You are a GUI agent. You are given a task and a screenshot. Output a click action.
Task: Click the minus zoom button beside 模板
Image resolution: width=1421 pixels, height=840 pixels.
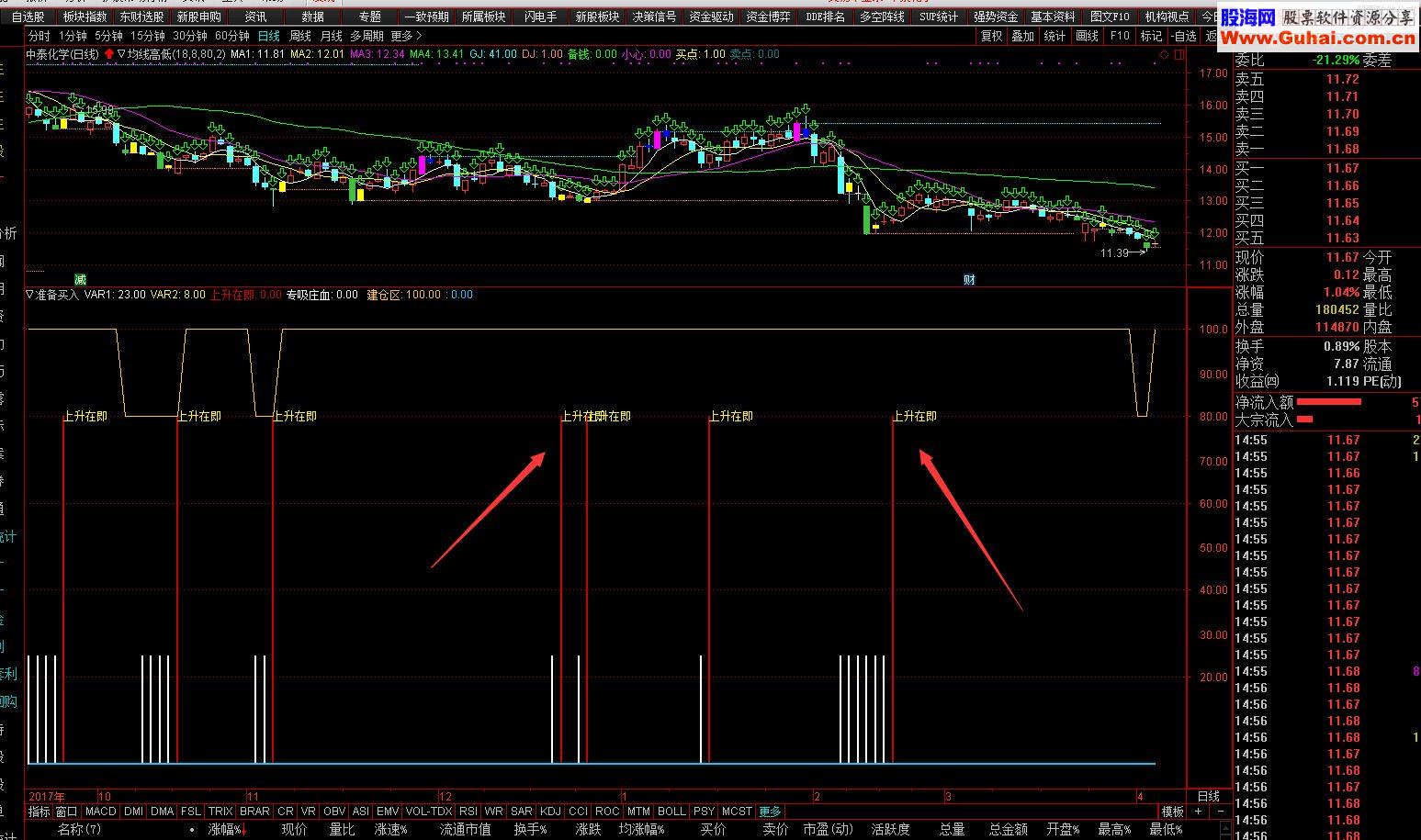[x=1220, y=812]
